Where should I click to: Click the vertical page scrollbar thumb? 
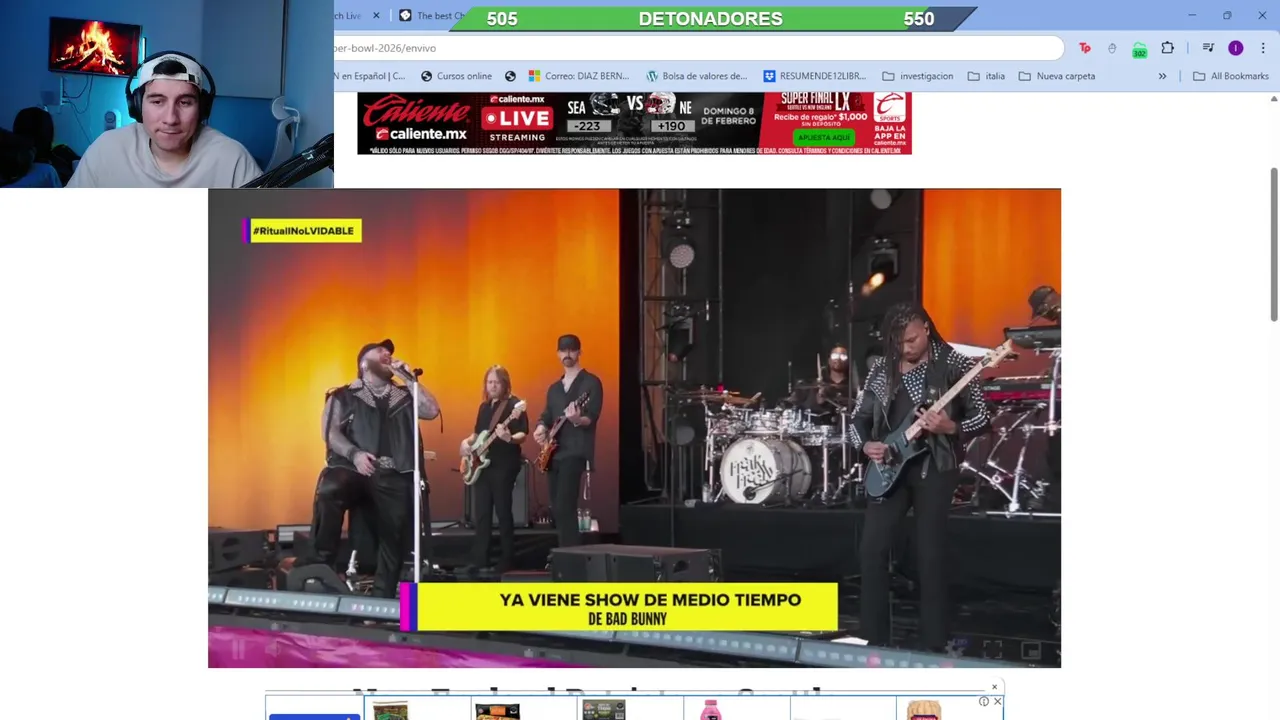click(x=1274, y=245)
